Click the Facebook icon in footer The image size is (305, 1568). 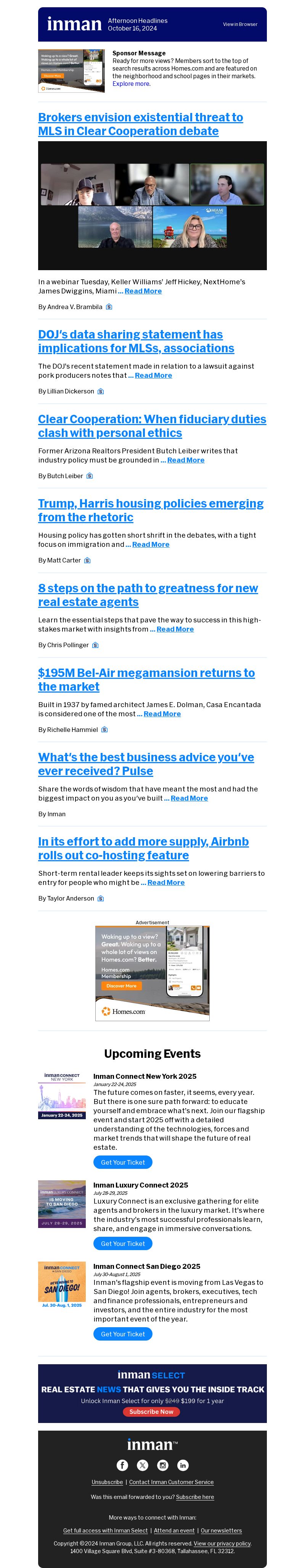(122, 1465)
